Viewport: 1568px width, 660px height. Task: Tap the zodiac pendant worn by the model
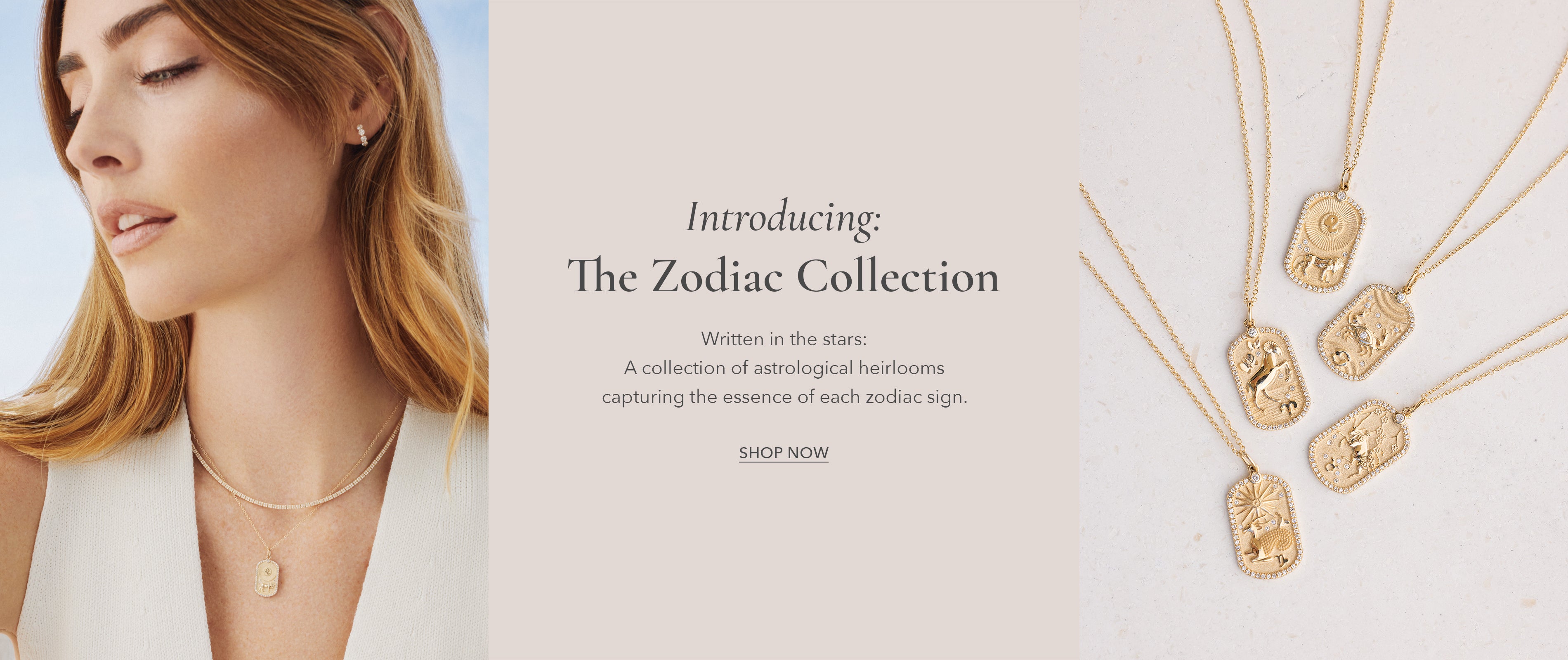[267, 578]
